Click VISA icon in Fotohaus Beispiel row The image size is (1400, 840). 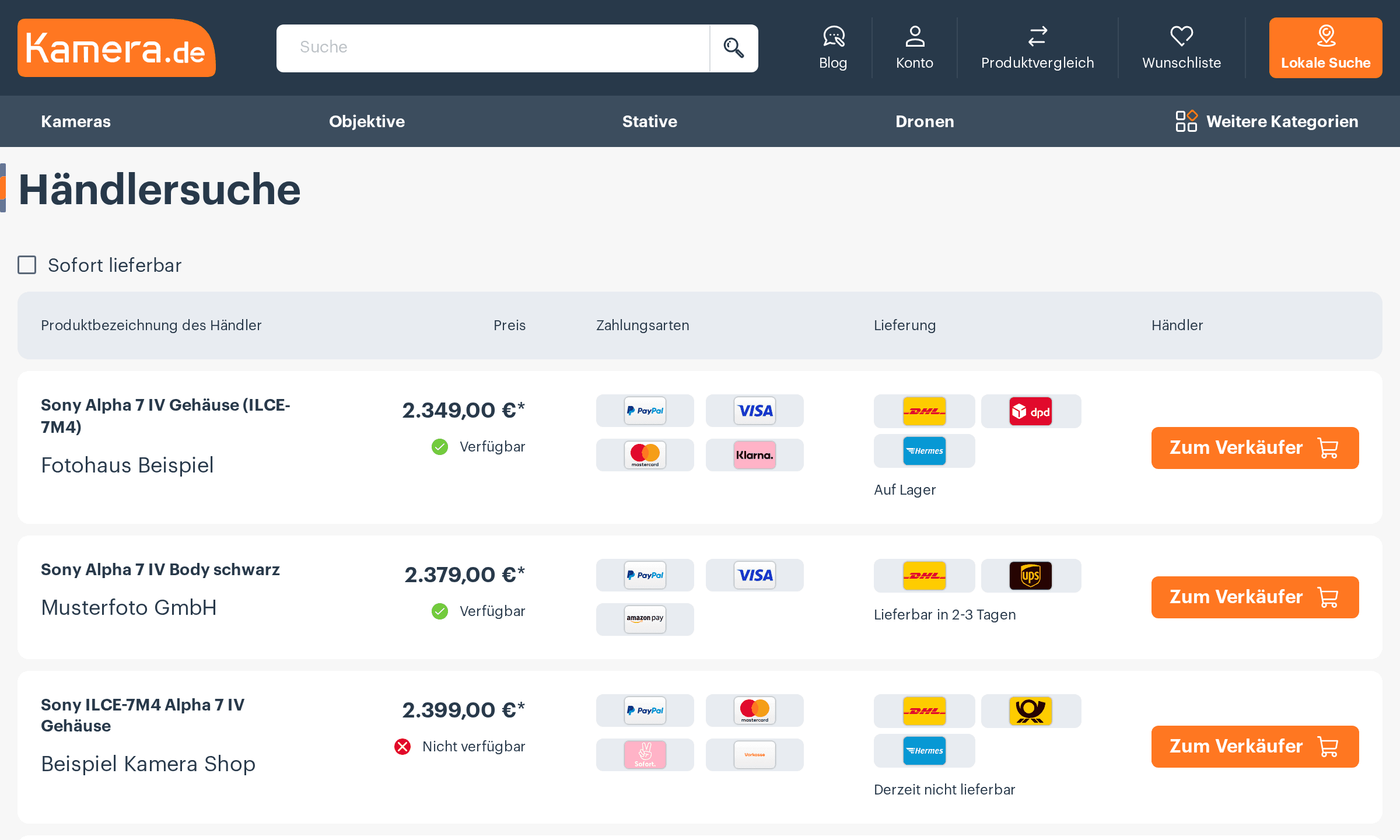(755, 411)
